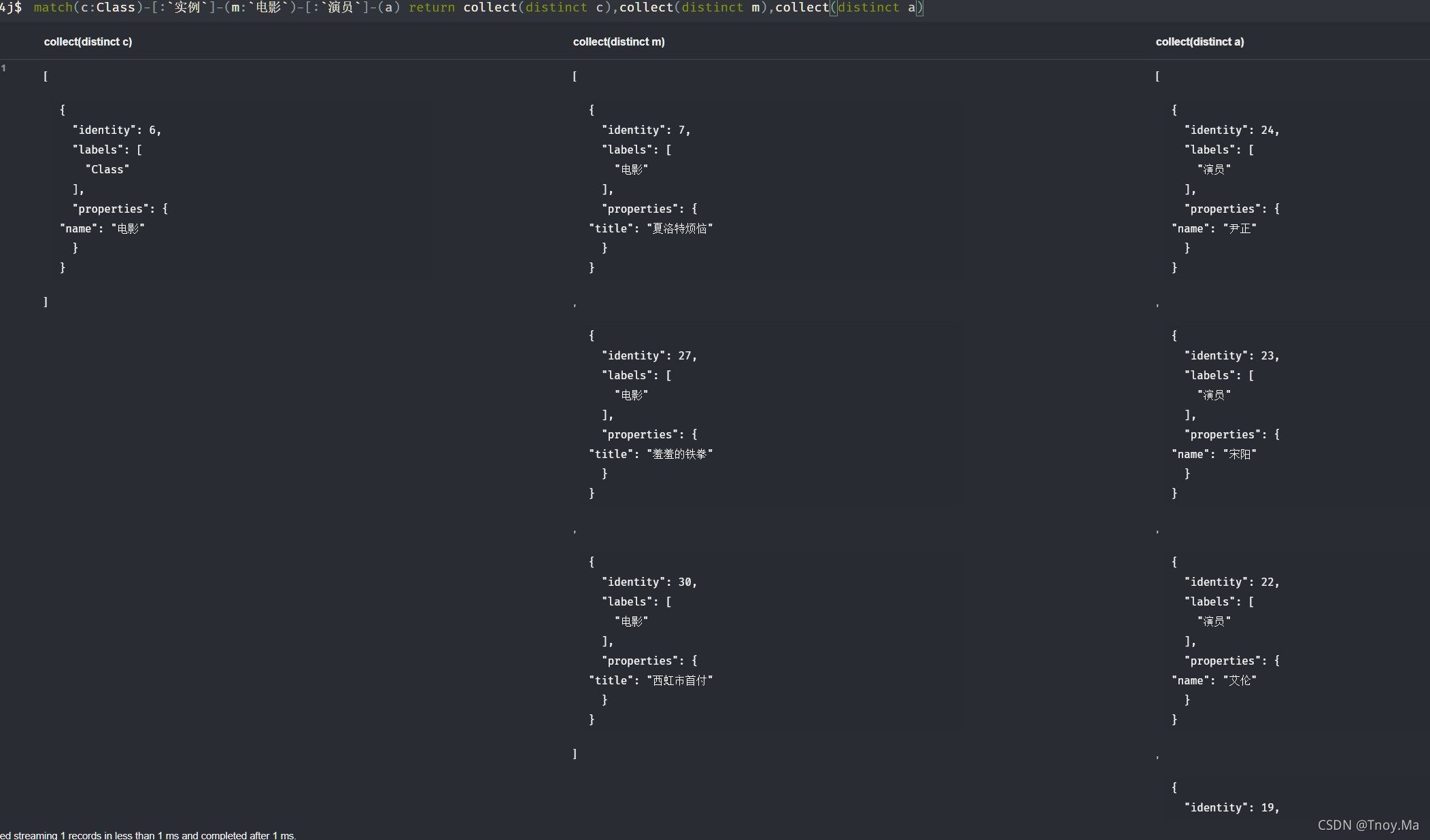Click the CSDN @Tnoy.Ma watermark text
Image resolution: width=1430 pixels, height=840 pixels.
[x=1367, y=825]
